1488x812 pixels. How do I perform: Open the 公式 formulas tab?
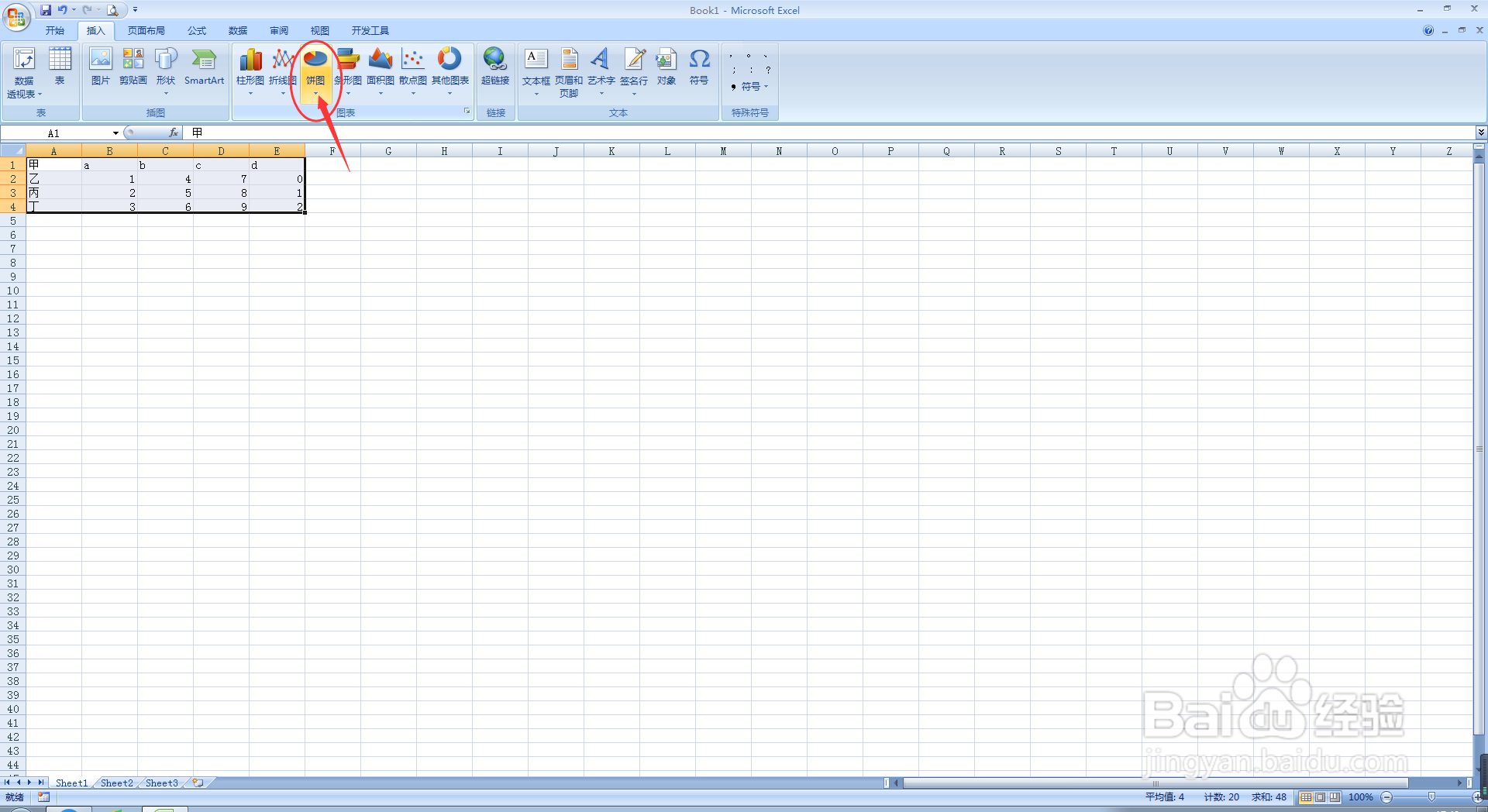[197, 31]
